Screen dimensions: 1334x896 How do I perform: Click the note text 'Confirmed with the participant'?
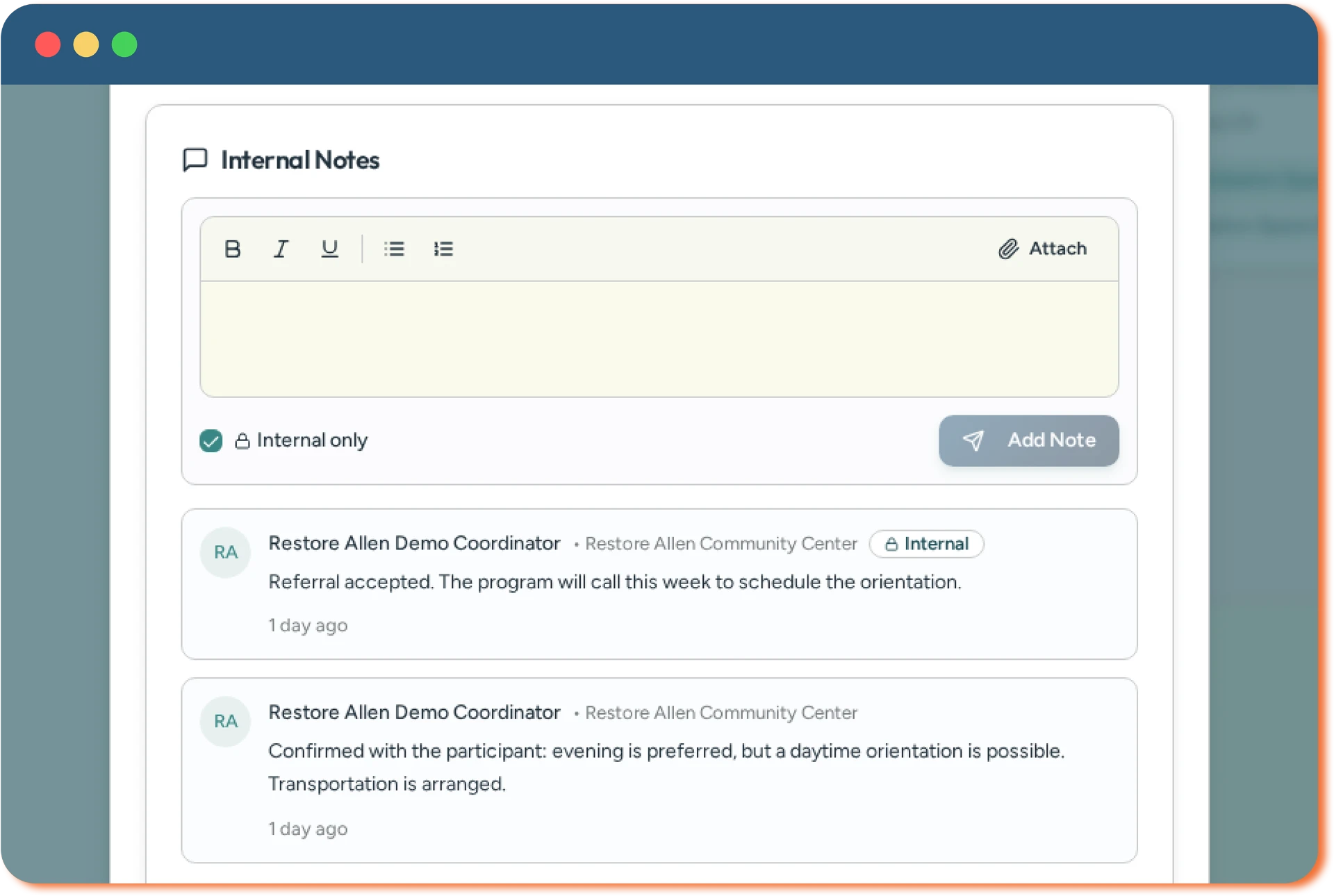point(407,751)
